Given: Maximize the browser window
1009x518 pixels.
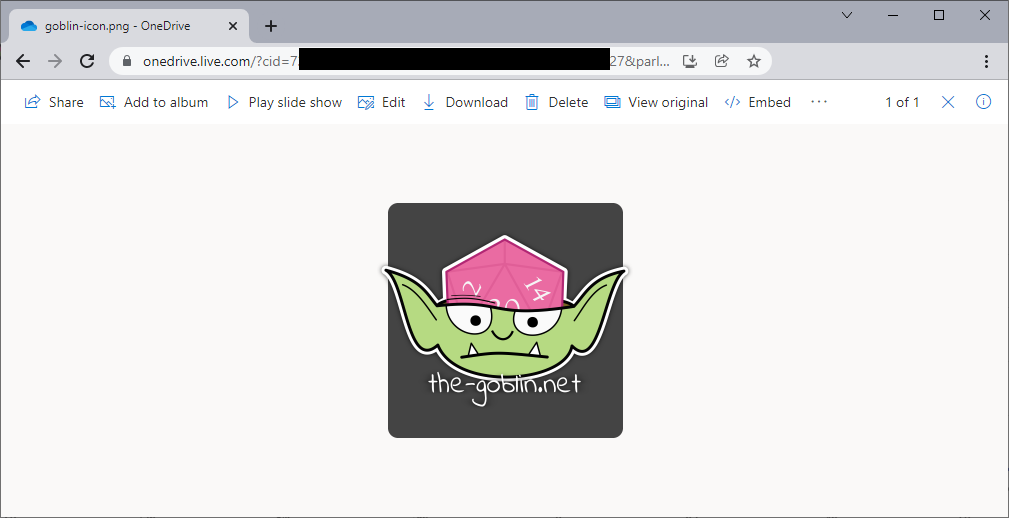Looking at the screenshot, I should coord(939,15).
